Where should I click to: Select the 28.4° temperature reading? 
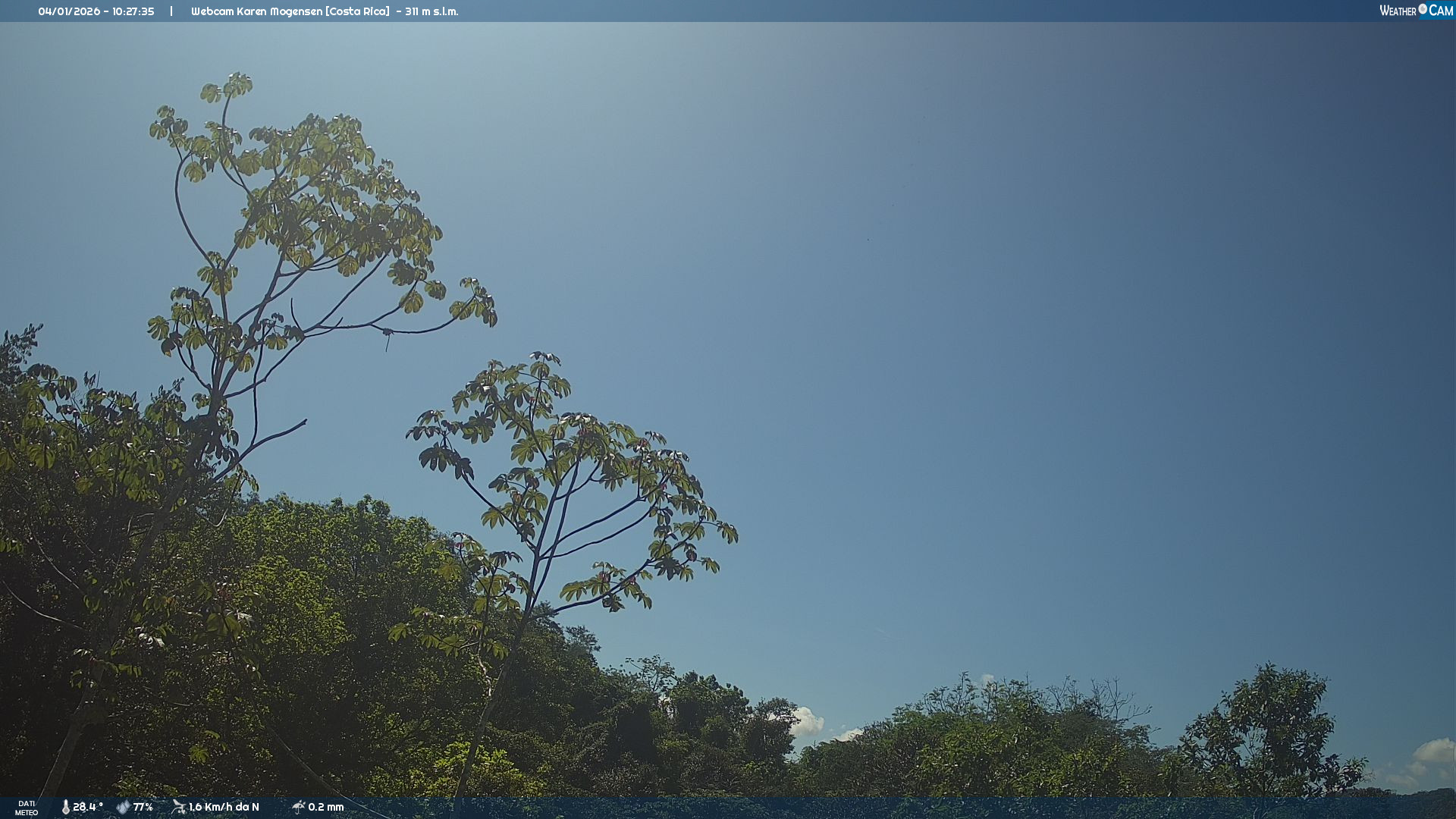pyautogui.click(x=88, y=807)
